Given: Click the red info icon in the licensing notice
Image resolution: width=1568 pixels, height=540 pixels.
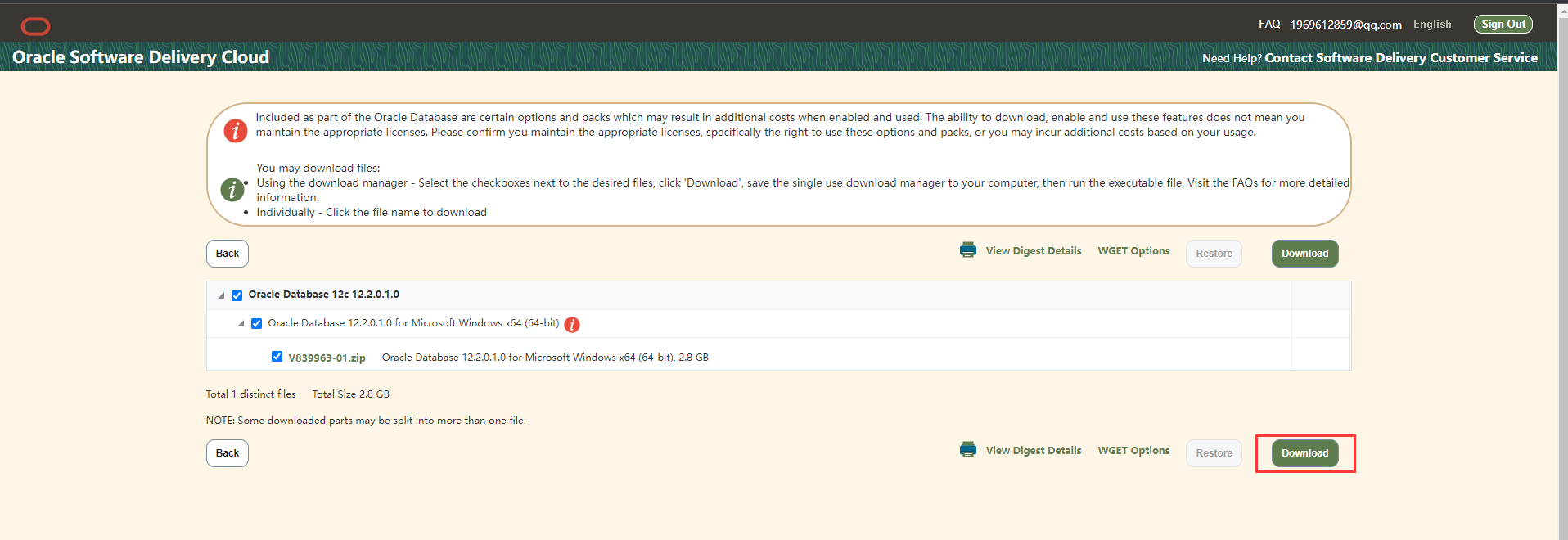Looking at the screenshot, I should [236, 130].
